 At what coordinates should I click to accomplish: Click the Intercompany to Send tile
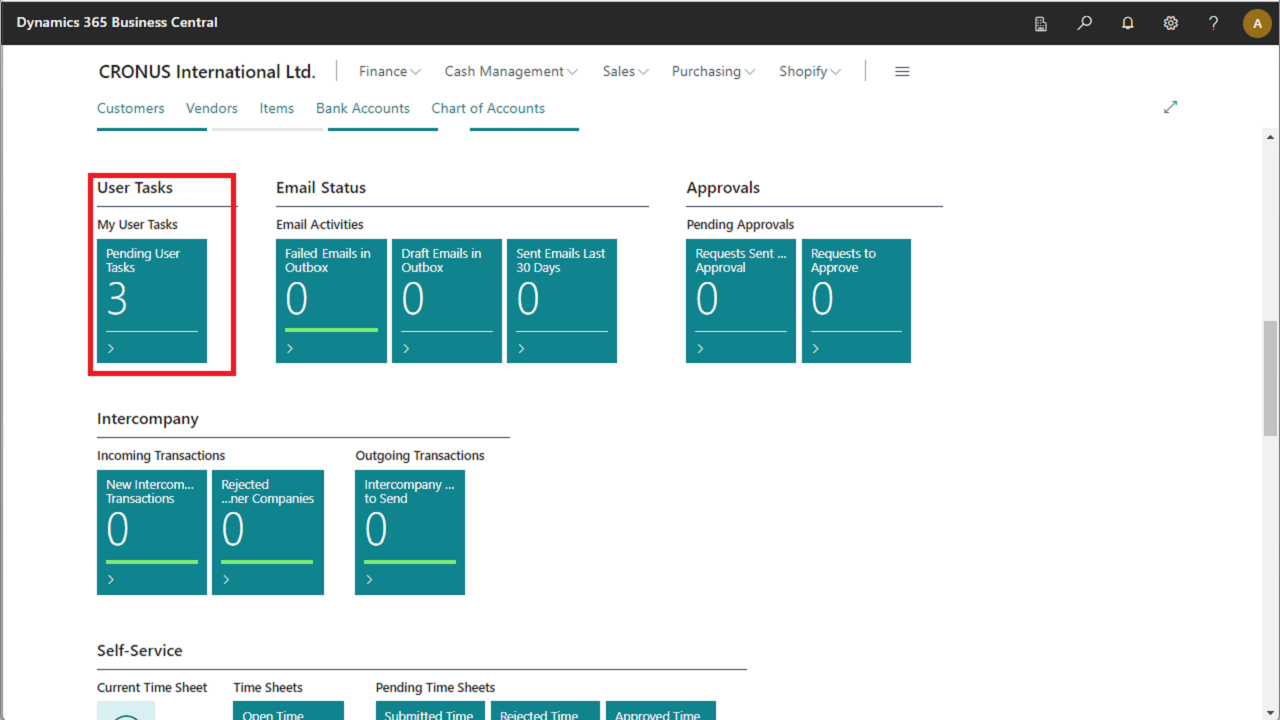click(x=410, y=532)
